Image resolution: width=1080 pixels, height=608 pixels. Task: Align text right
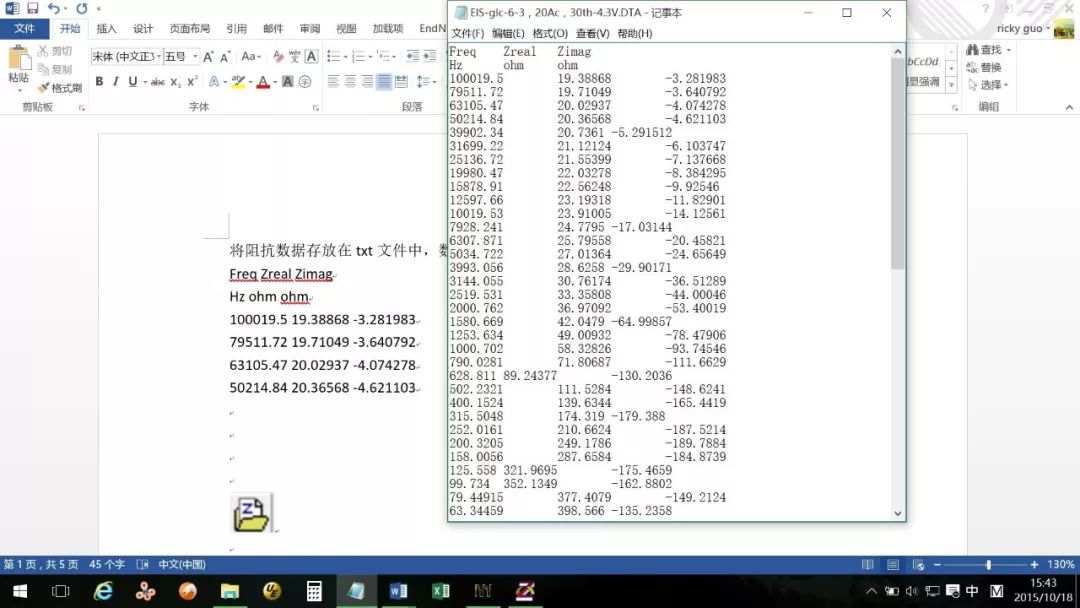(x=368, y=82)
